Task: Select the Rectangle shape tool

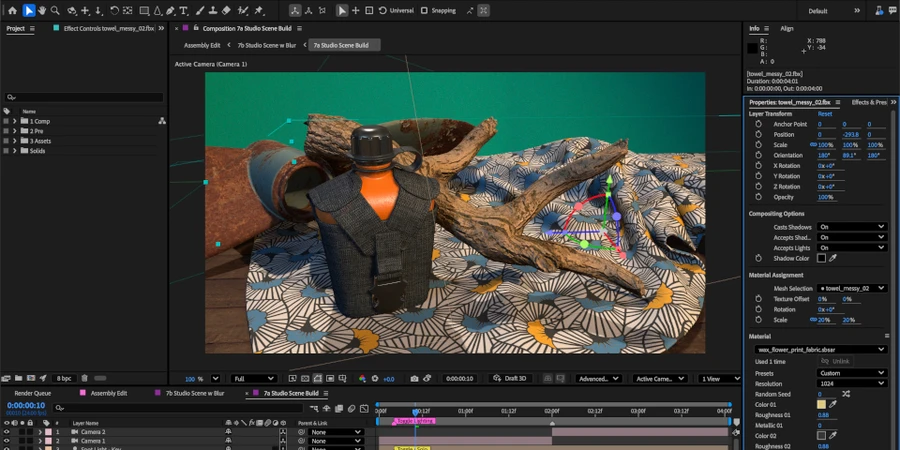Action: click(x=145, y=11)
